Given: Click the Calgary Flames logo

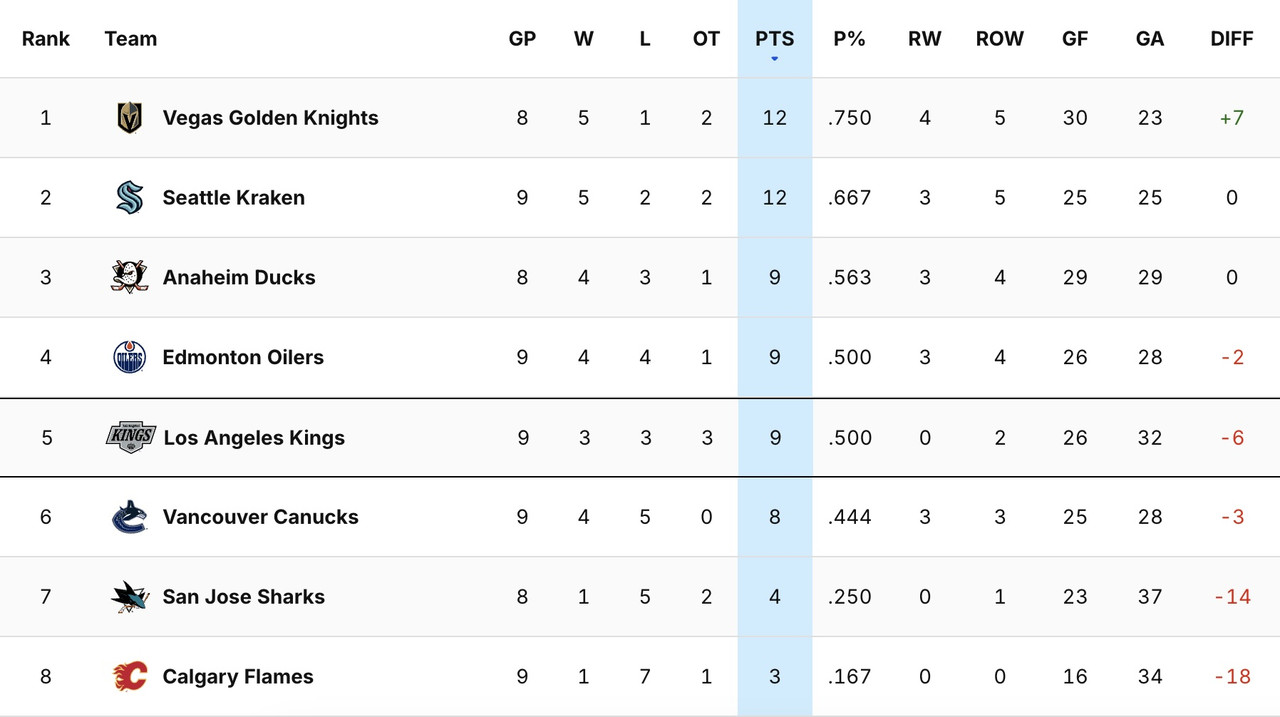Looking at the screenshot, I should [x=129, y=676].
